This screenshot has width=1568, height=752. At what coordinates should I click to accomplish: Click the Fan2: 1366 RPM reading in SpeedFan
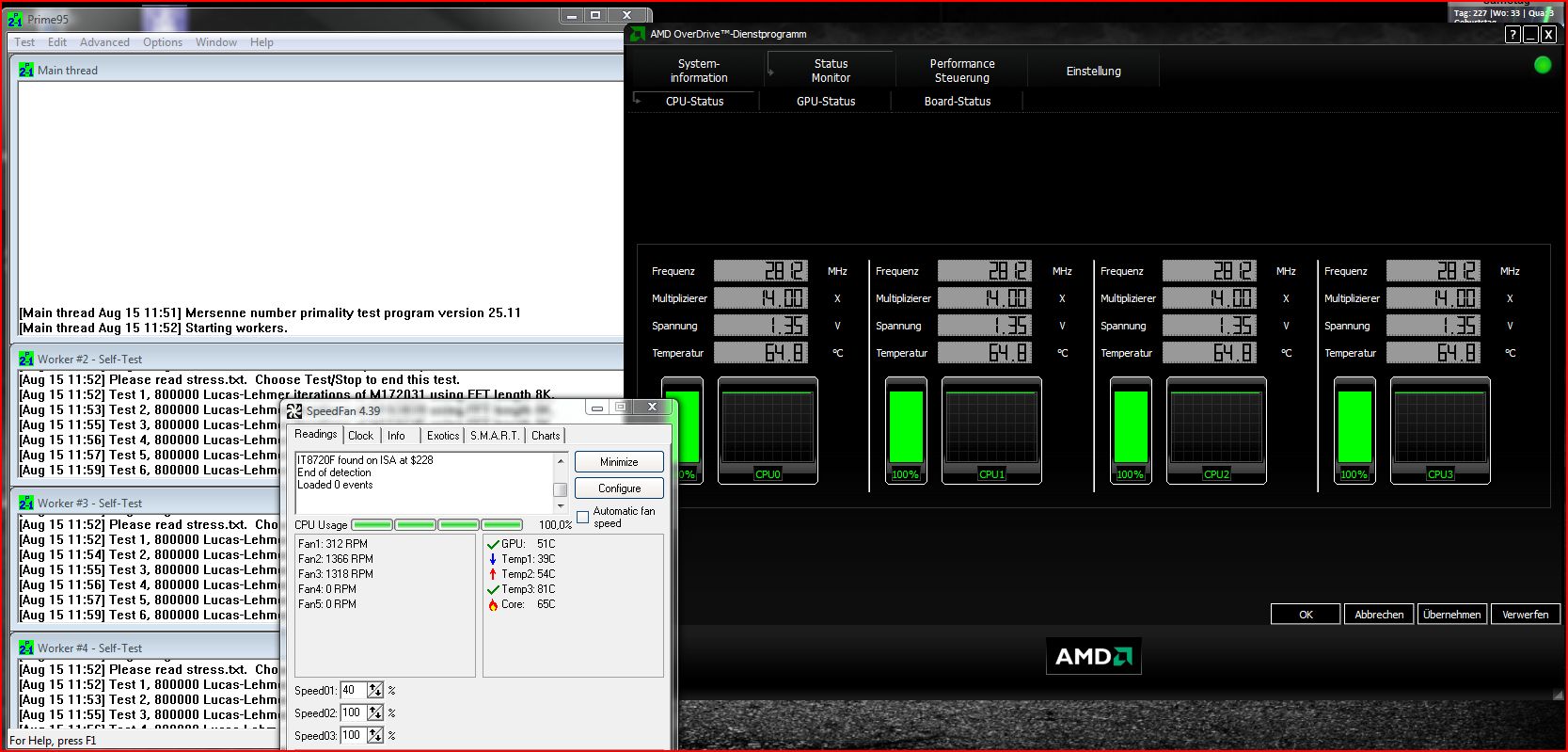pos(336,559)
